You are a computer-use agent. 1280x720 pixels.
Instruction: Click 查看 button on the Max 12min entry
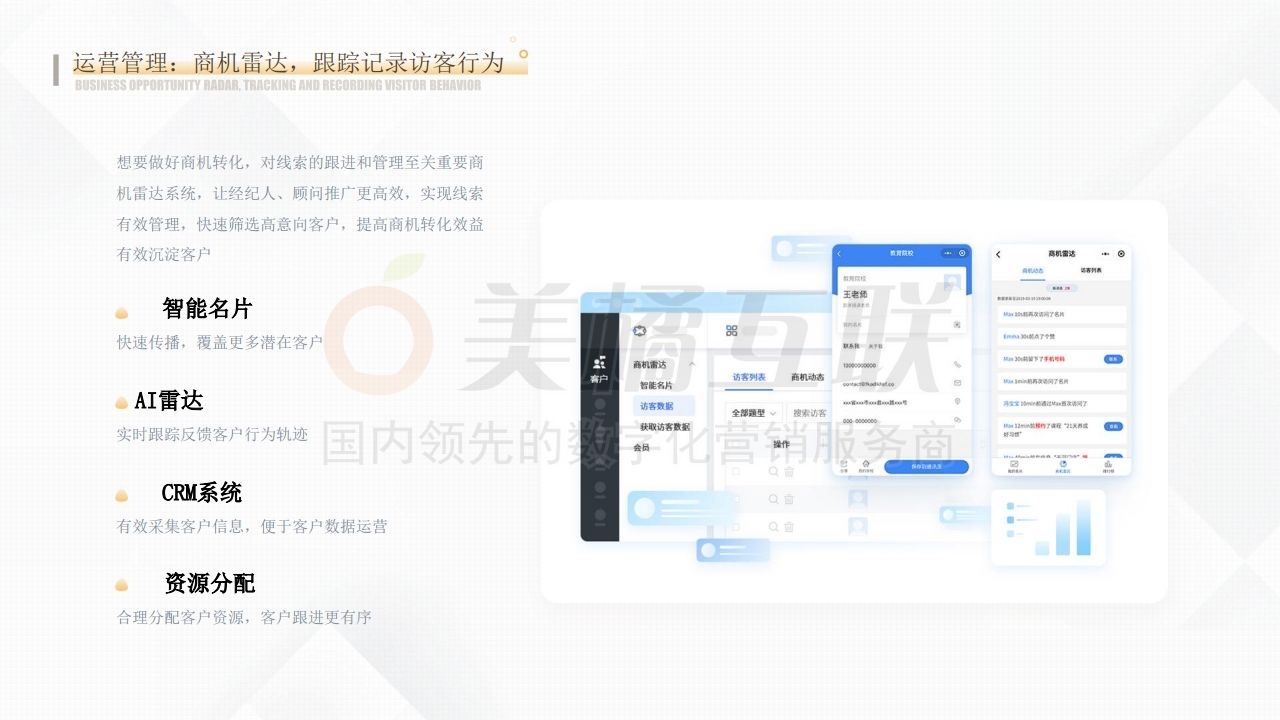[x=1113, y=426]
